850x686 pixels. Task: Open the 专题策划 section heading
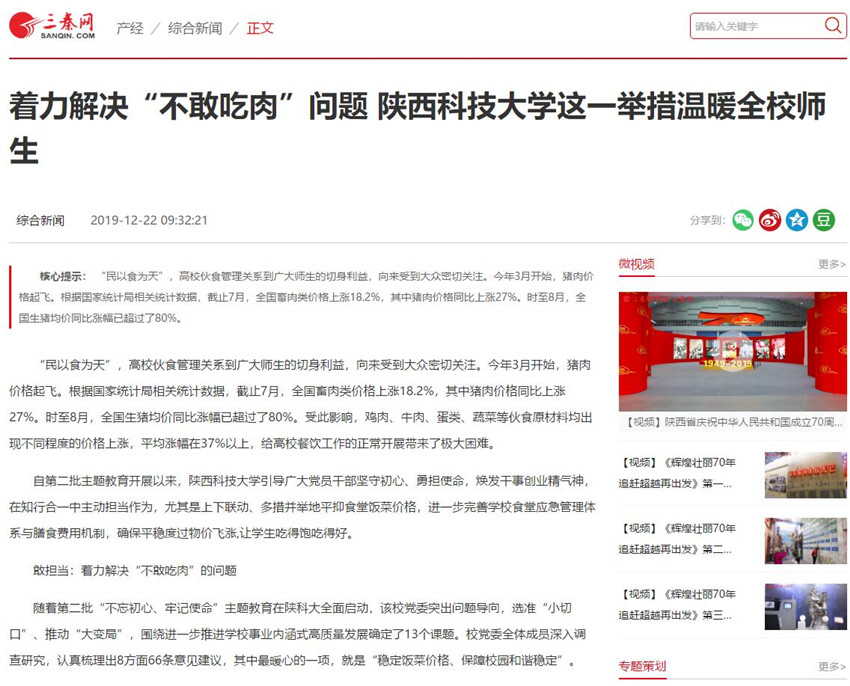642,666
